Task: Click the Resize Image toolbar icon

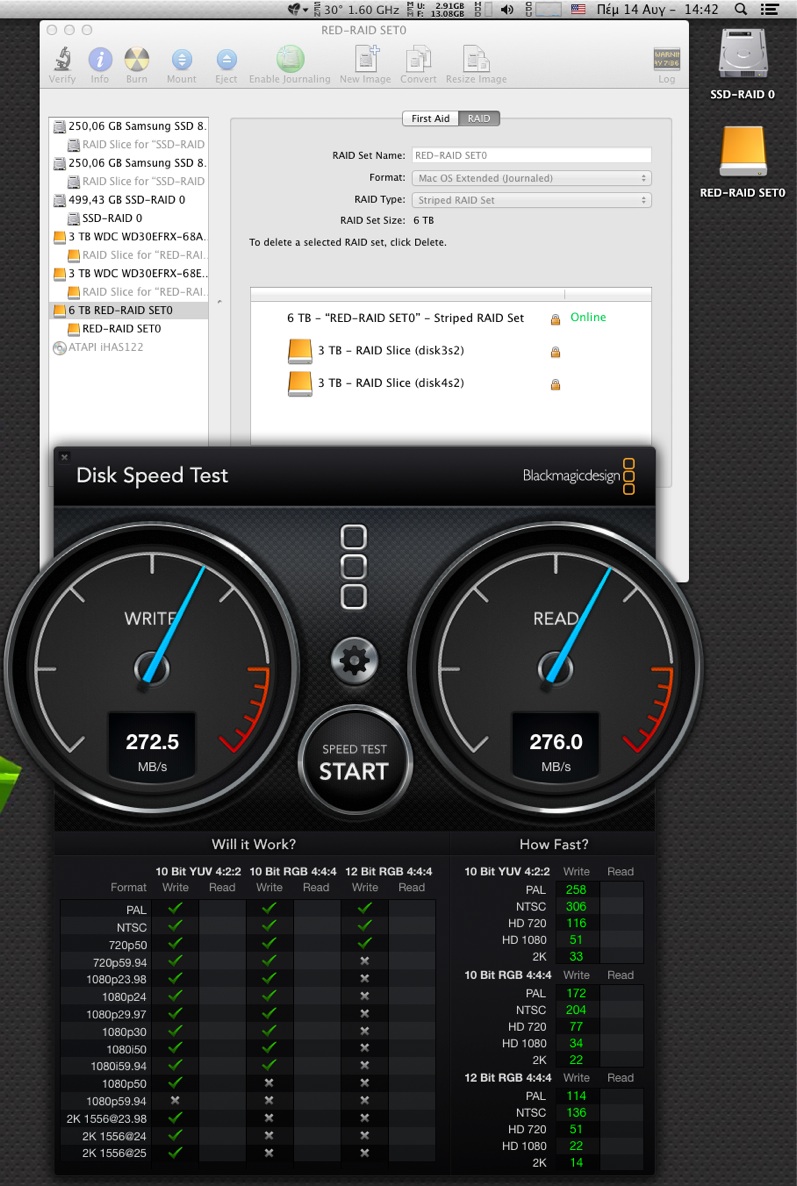Action: pyautogui.click(x=476, y=59)
